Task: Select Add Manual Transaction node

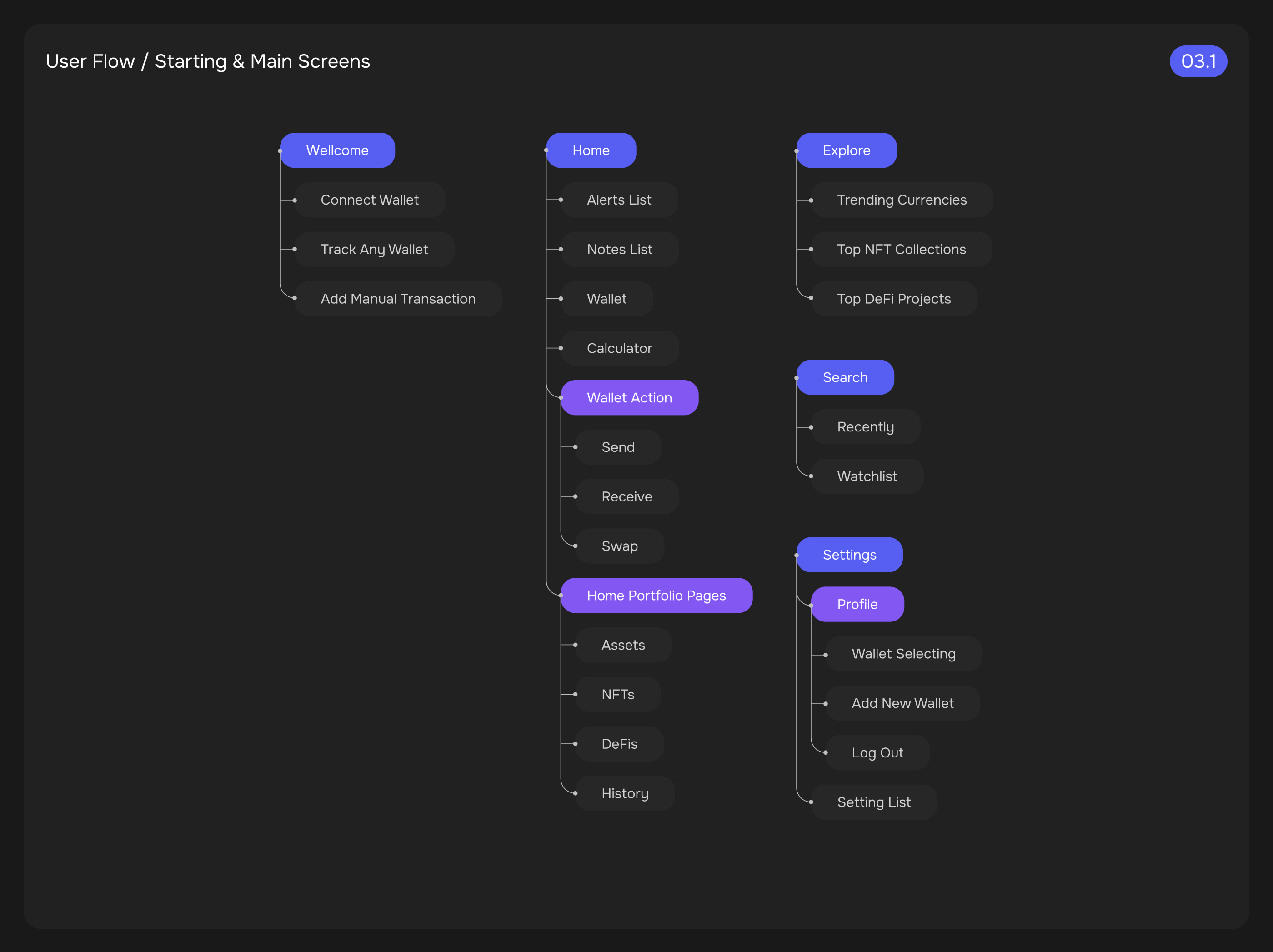Action: pos(398,299)
